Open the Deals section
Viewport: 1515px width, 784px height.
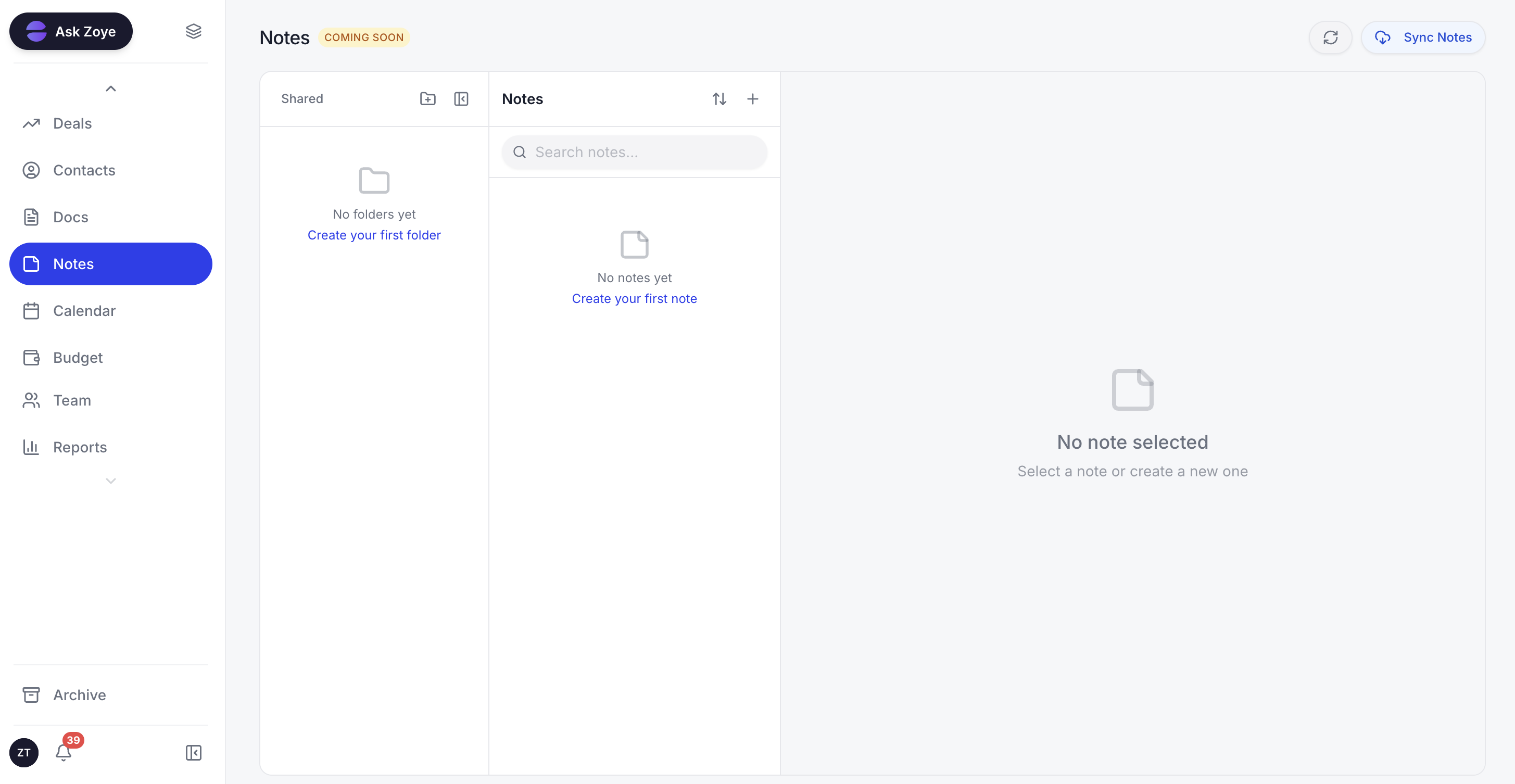coord(72,123)
